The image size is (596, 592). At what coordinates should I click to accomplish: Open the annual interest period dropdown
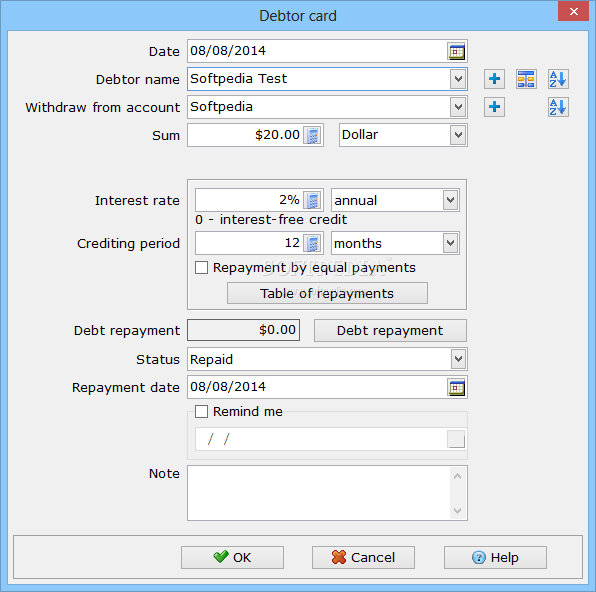(450, 200)
